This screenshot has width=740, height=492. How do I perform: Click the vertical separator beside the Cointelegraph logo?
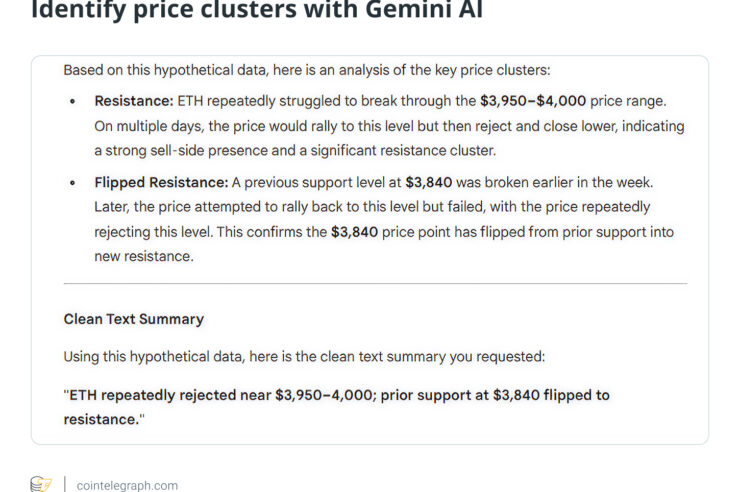pyautogui.click(x=65, y=485)
